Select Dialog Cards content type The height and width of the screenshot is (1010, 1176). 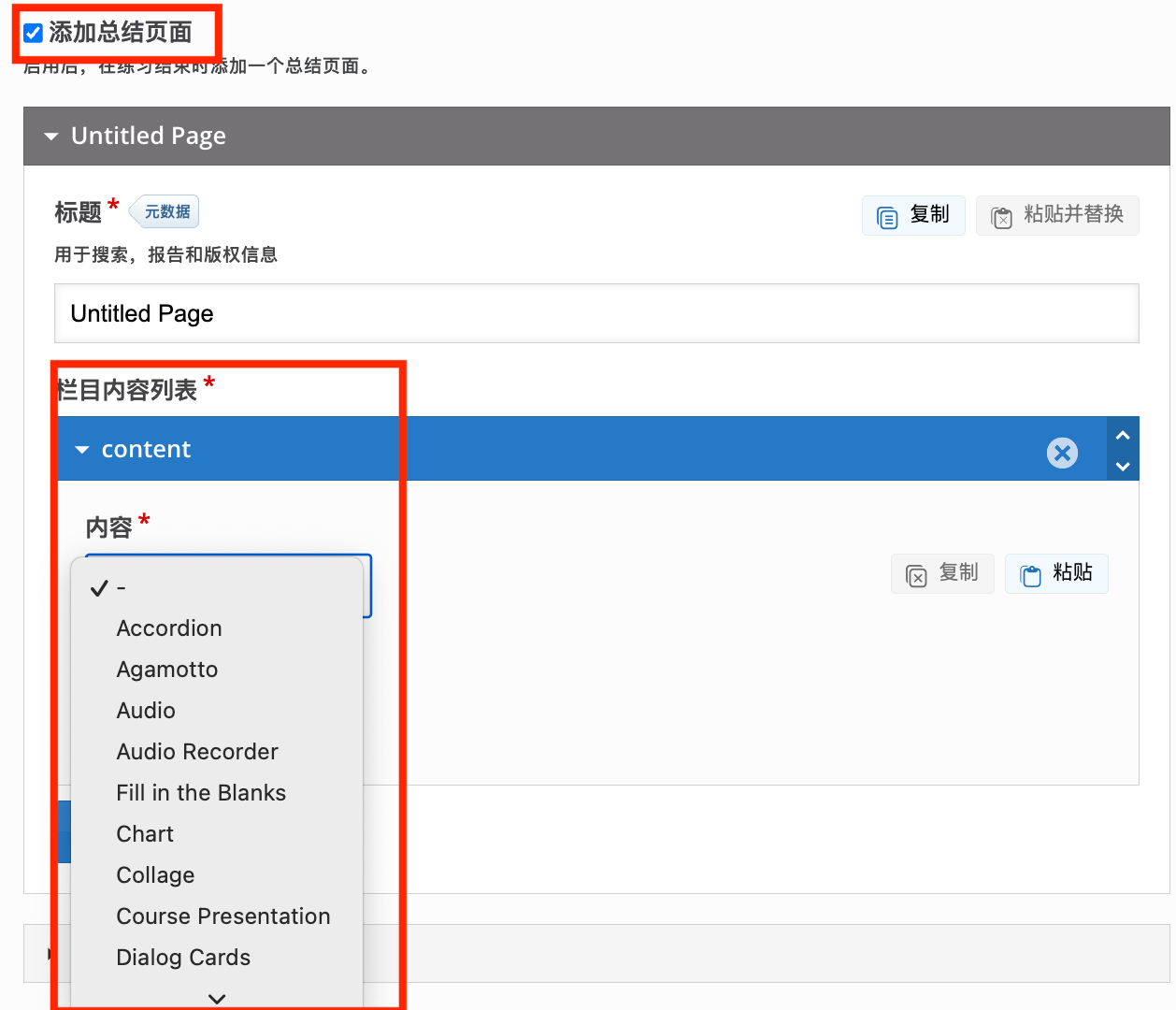pyautogui.click(x=183, y=958)
